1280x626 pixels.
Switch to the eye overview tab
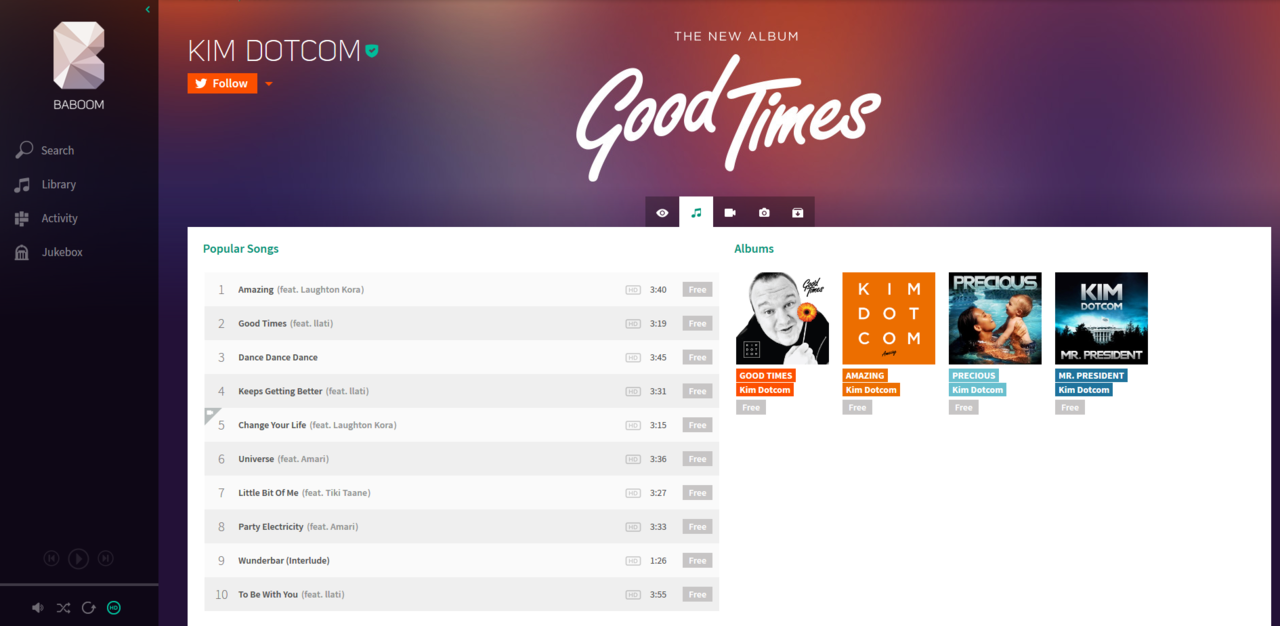tap(662, 212)
